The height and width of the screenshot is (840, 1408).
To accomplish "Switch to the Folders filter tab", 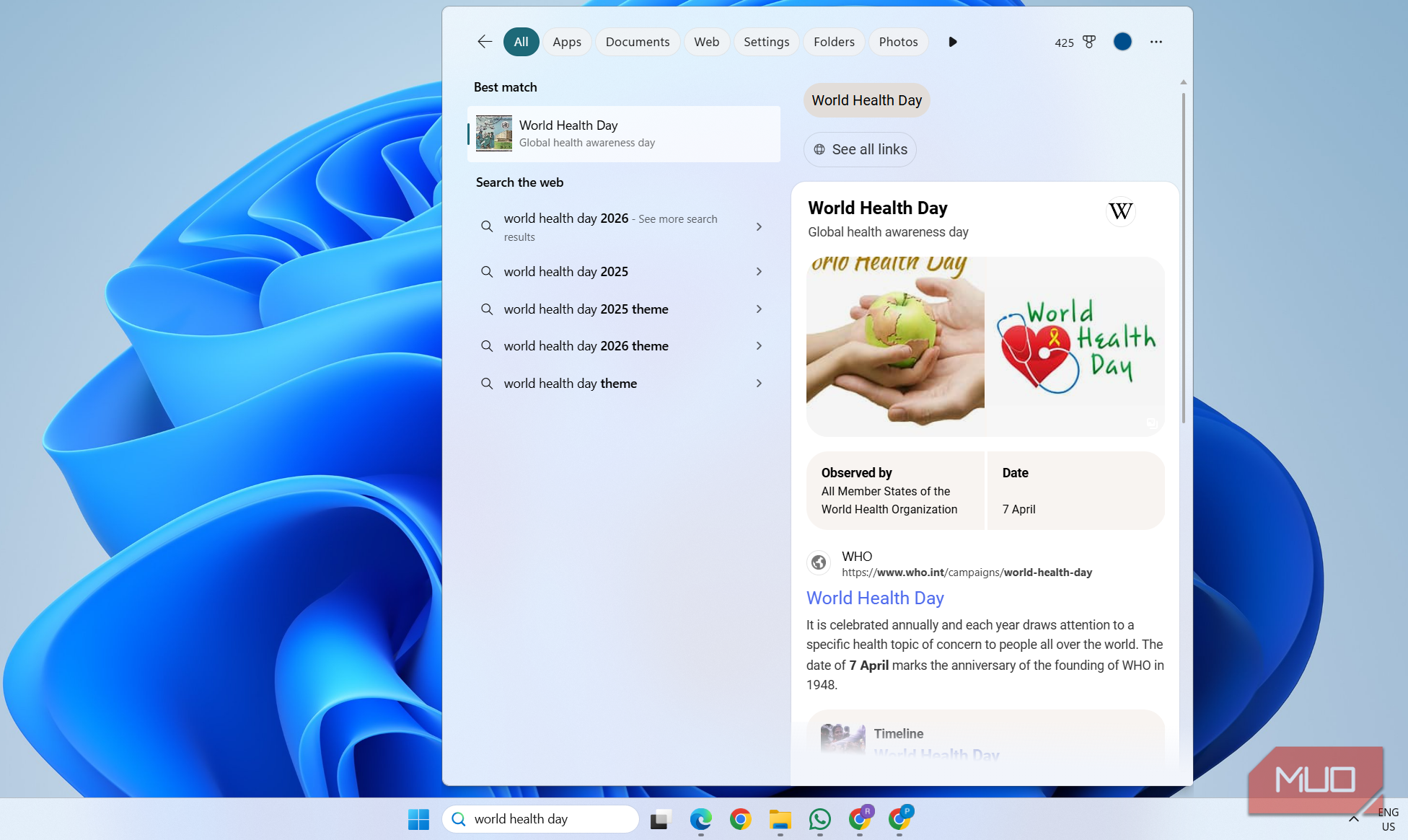I will click(834, 42).
